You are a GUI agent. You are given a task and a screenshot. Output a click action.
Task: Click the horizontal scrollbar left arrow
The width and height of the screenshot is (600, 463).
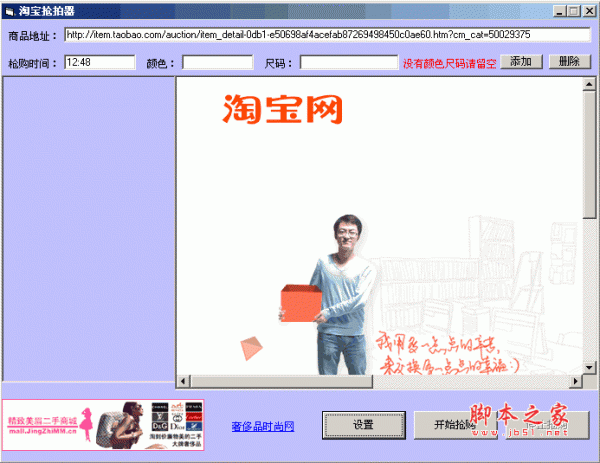click(x=183, y=381)
